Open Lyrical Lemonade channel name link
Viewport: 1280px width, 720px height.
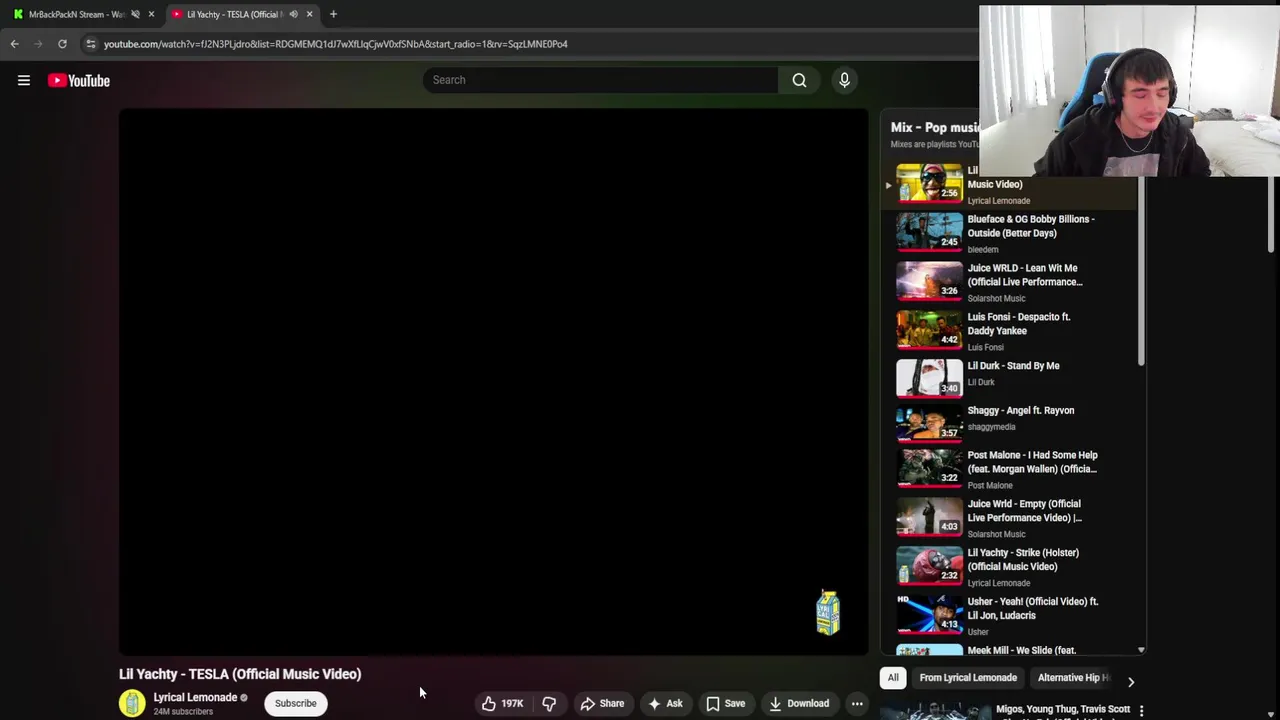click(x=195, y=698)
